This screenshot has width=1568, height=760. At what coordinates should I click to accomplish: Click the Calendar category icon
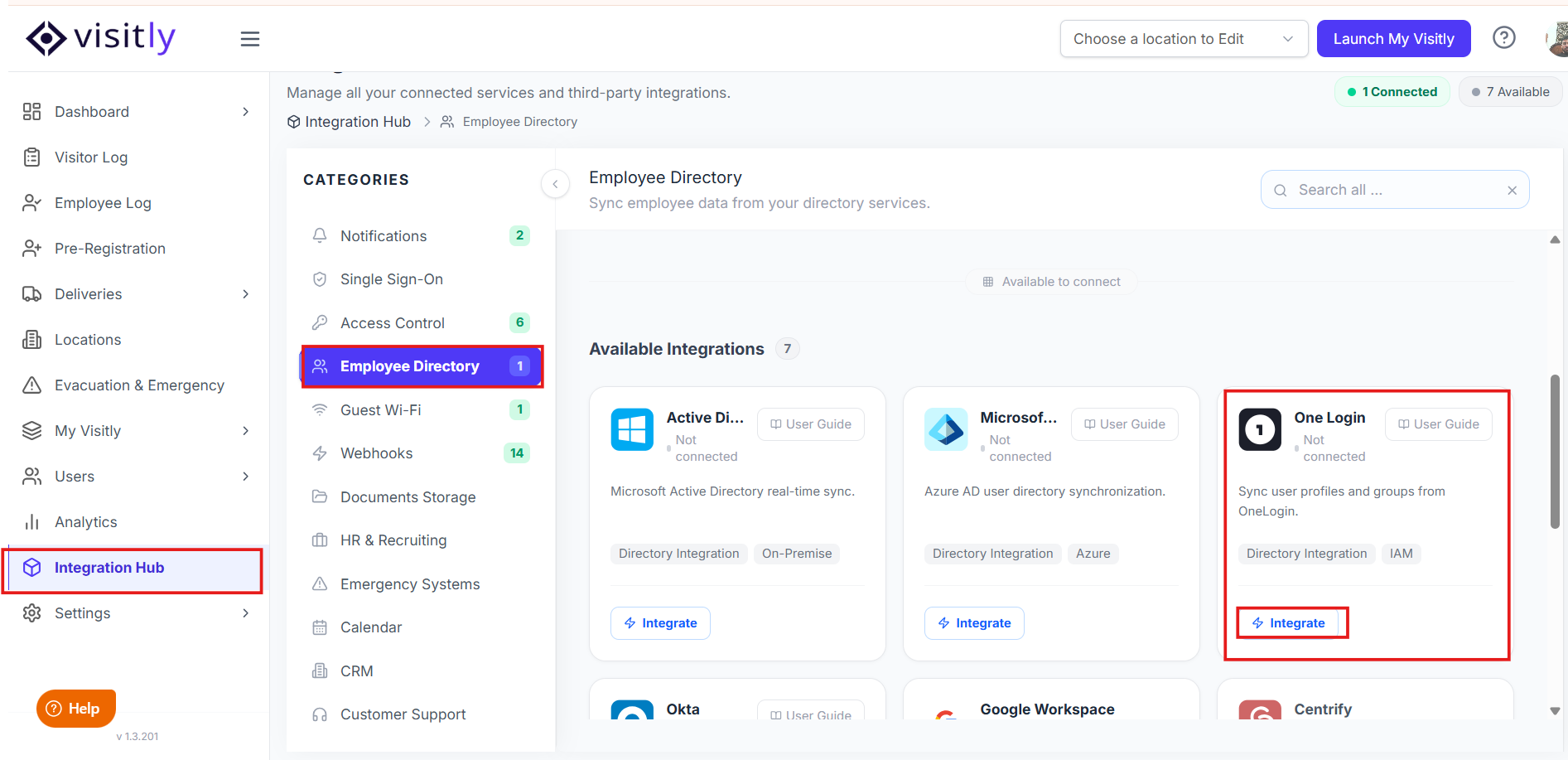pyautogui.click(x=320, y=627)
